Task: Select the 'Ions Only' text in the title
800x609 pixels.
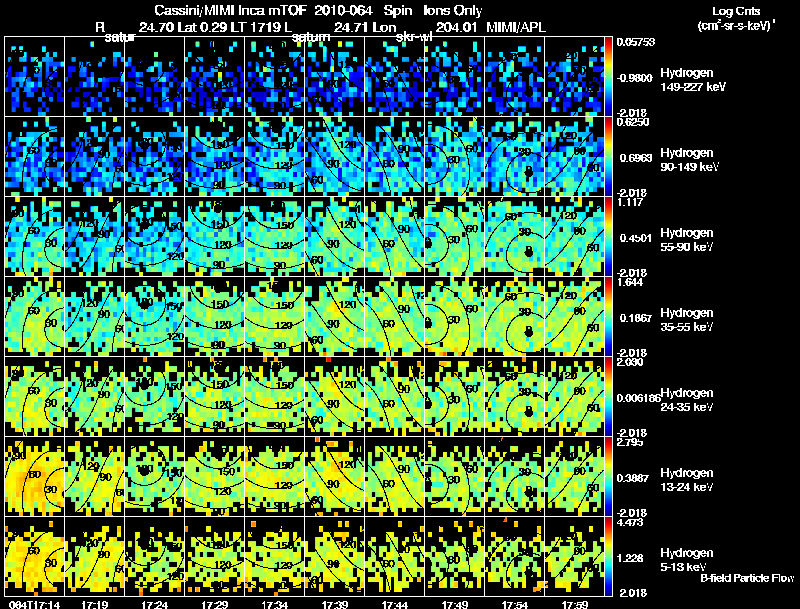Action: click(x=453, y=10)
